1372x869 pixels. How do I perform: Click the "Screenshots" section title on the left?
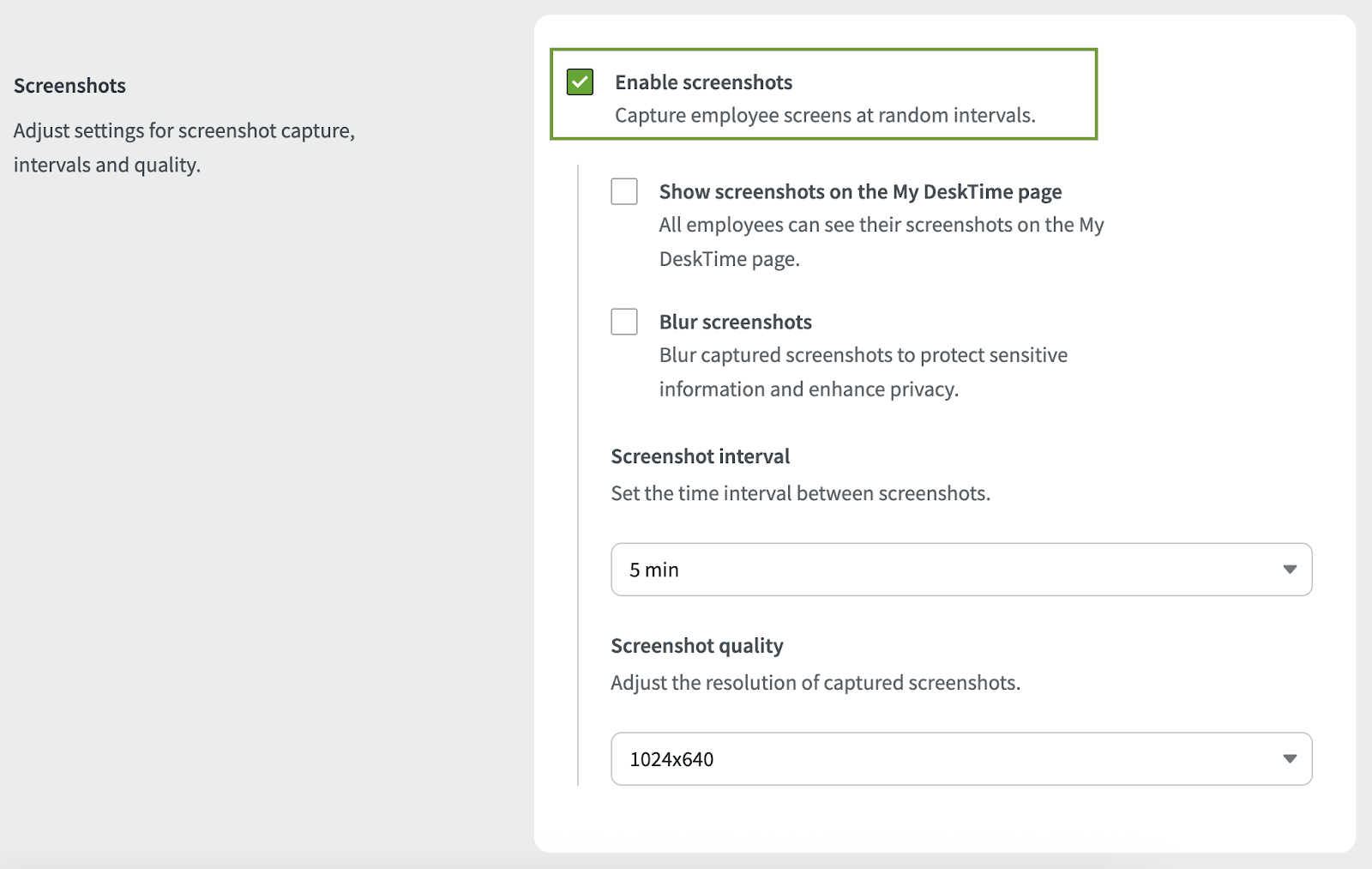(x=69, y=86)
